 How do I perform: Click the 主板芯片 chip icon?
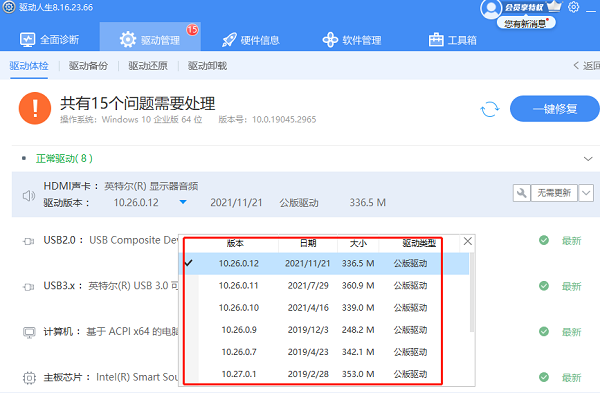tap(29, 378)
